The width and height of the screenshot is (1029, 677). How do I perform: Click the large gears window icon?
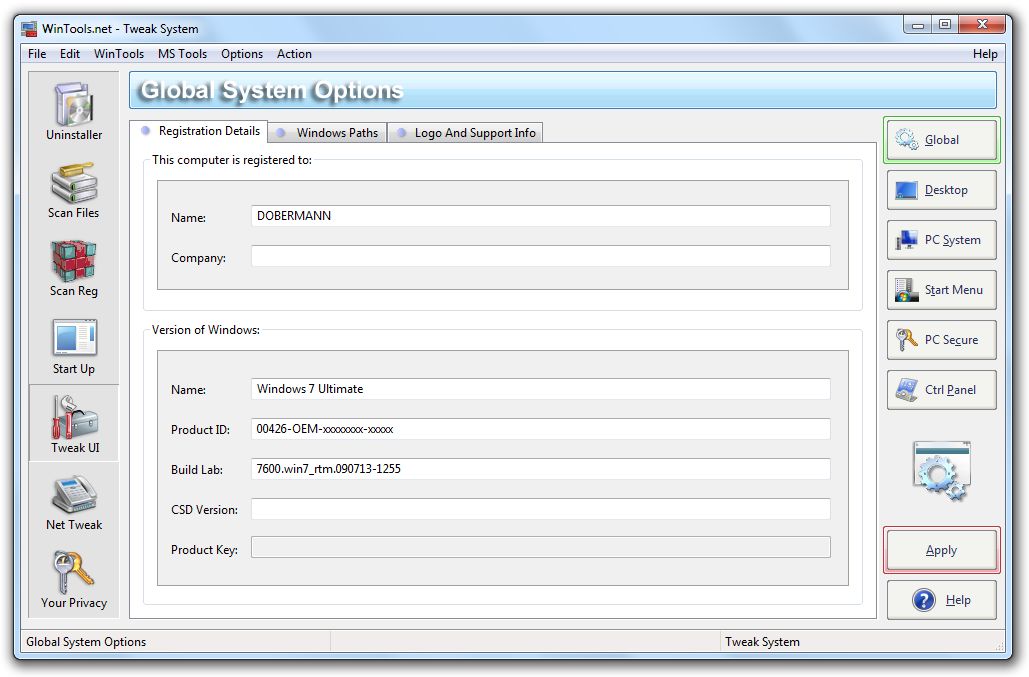942,471
